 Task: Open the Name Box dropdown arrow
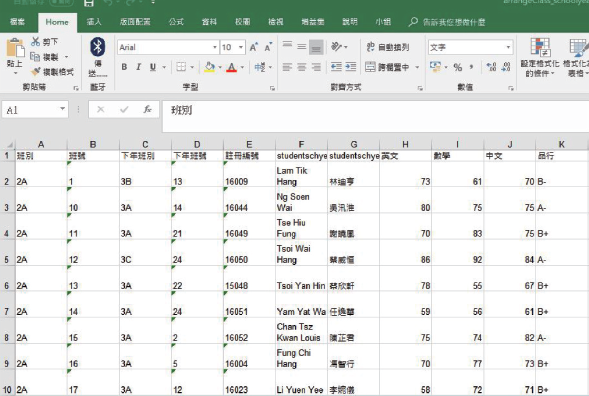(63, 109)
